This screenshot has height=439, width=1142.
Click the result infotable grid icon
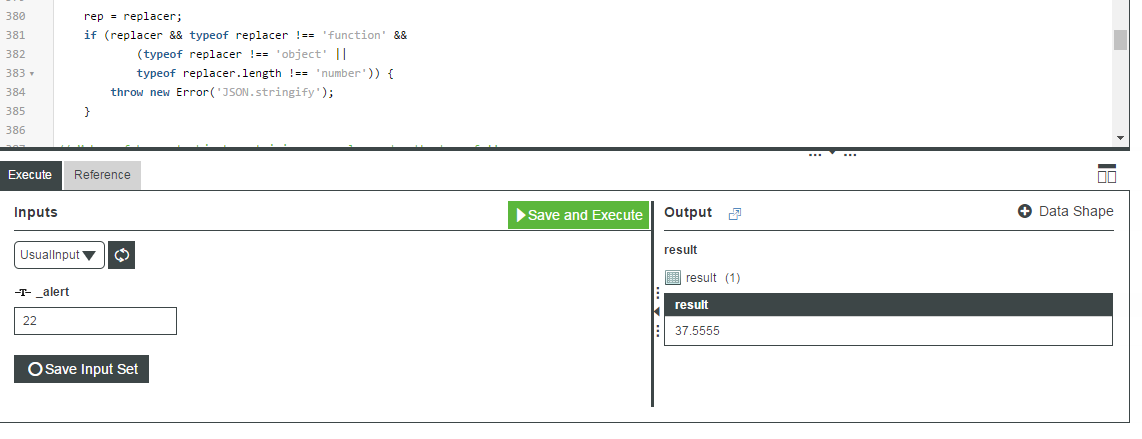[x=673, y=277]
